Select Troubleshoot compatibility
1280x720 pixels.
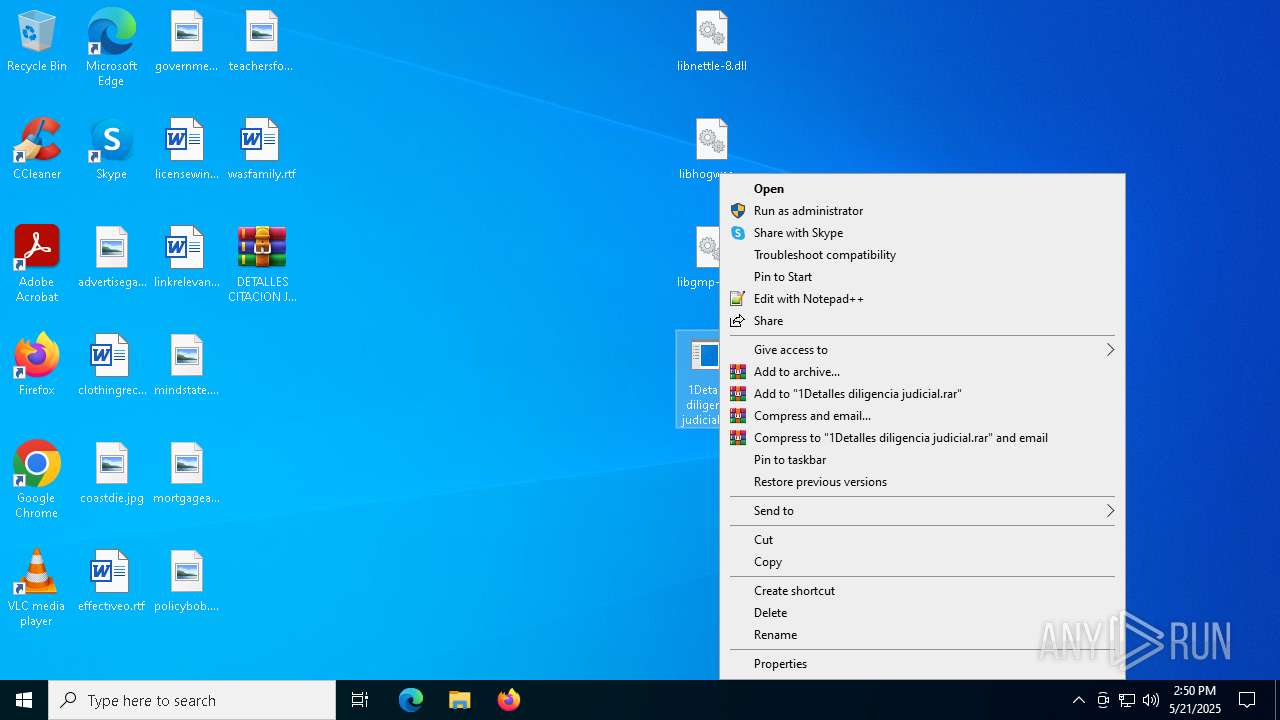pyautogui.click(x=922, y=255)
